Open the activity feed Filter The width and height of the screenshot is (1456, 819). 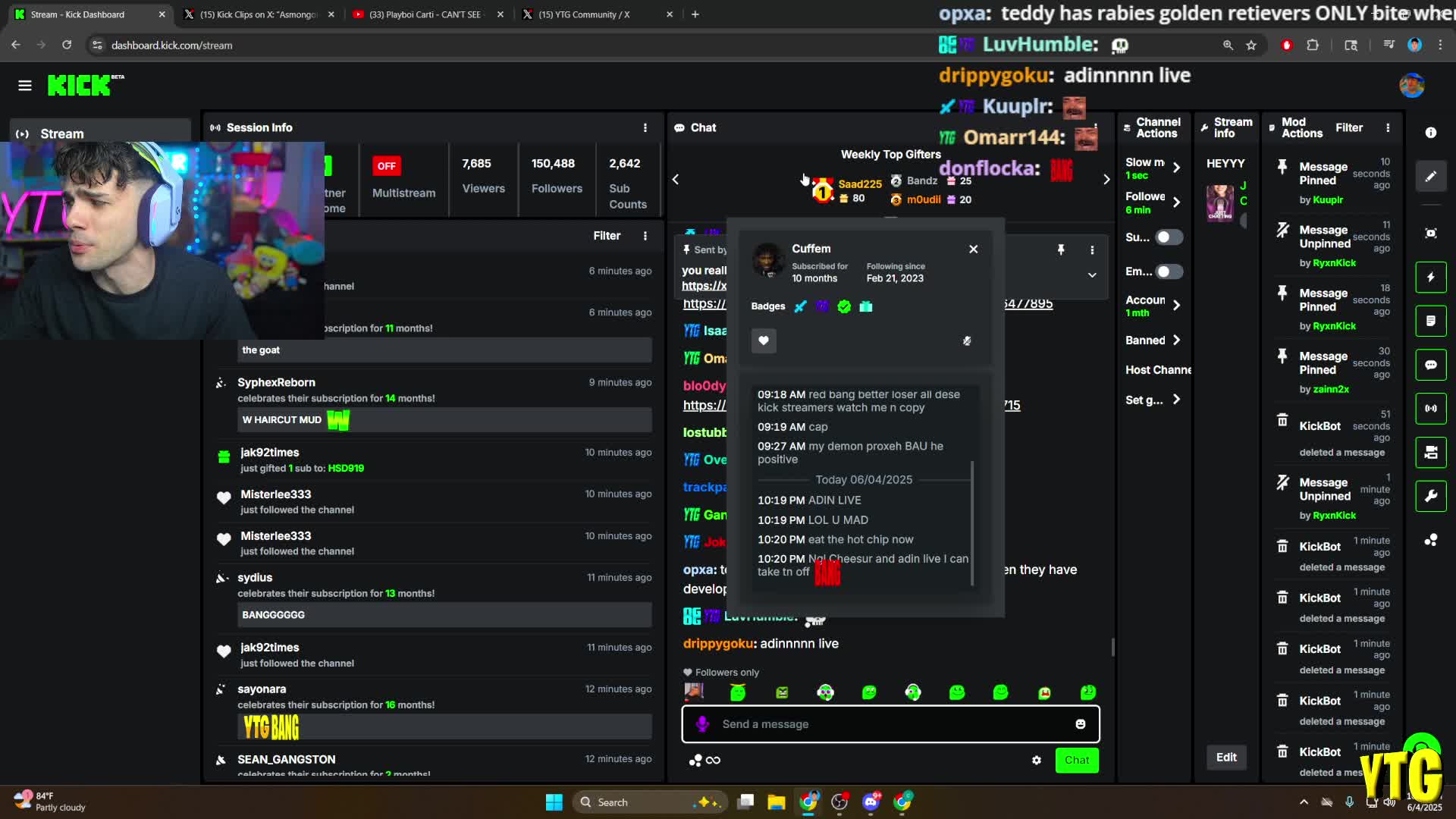coord(607,236)
